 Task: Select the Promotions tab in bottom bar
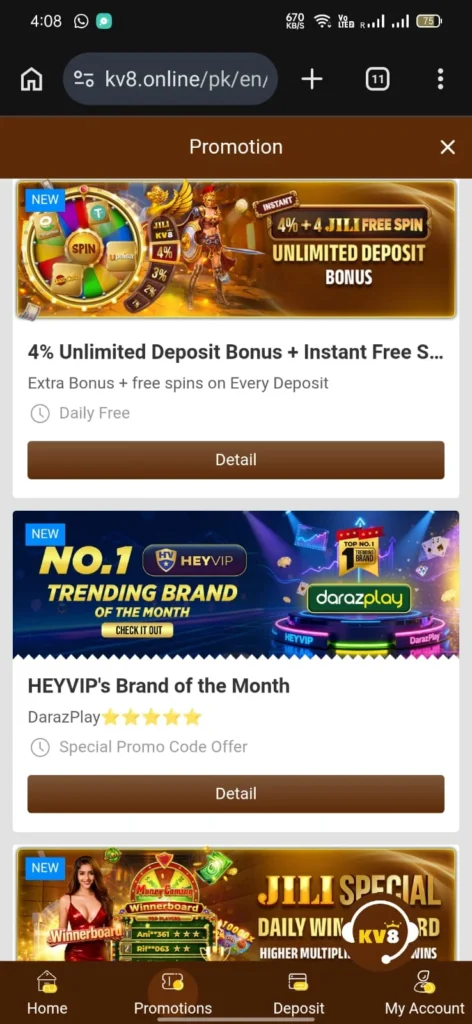pos(172,993)
